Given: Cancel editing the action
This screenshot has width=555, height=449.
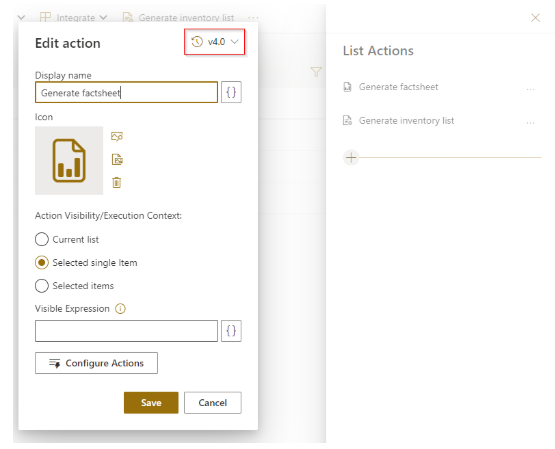Looking at the screenshot, I should click(213, 403).
